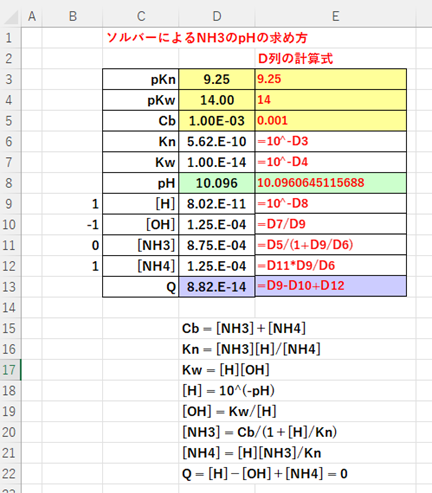The width and height of the screenshot is (432, 493).
Task: Click the pH label cell in row 8
Action: 141,183
